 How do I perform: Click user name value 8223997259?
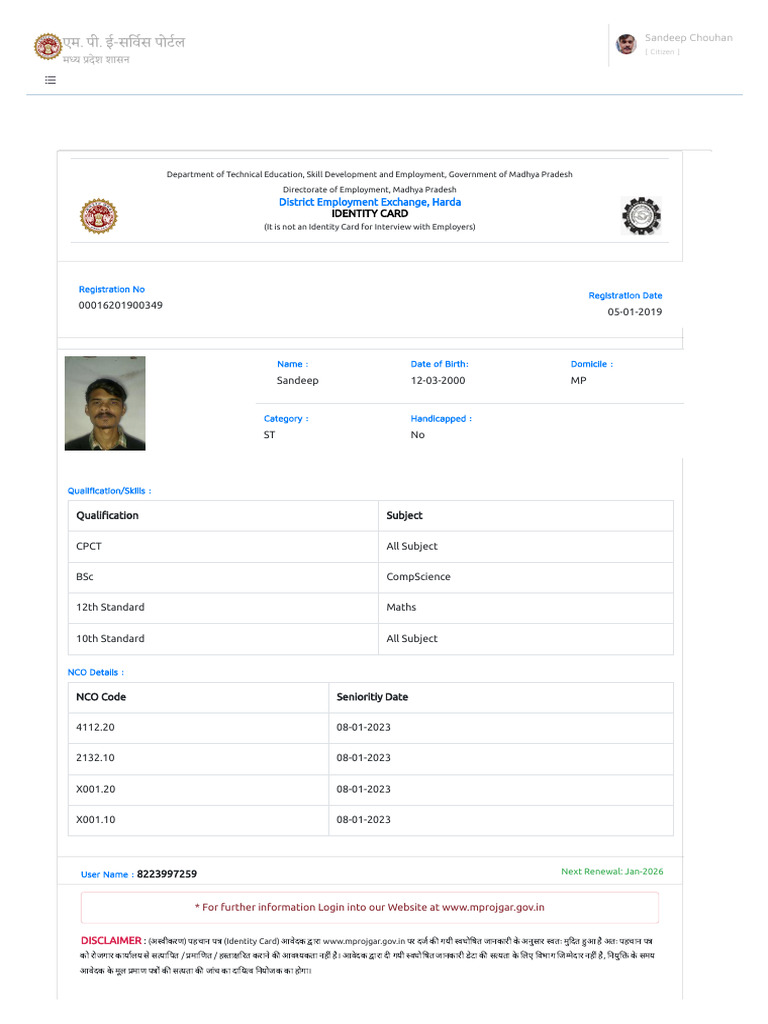[167, 874]
